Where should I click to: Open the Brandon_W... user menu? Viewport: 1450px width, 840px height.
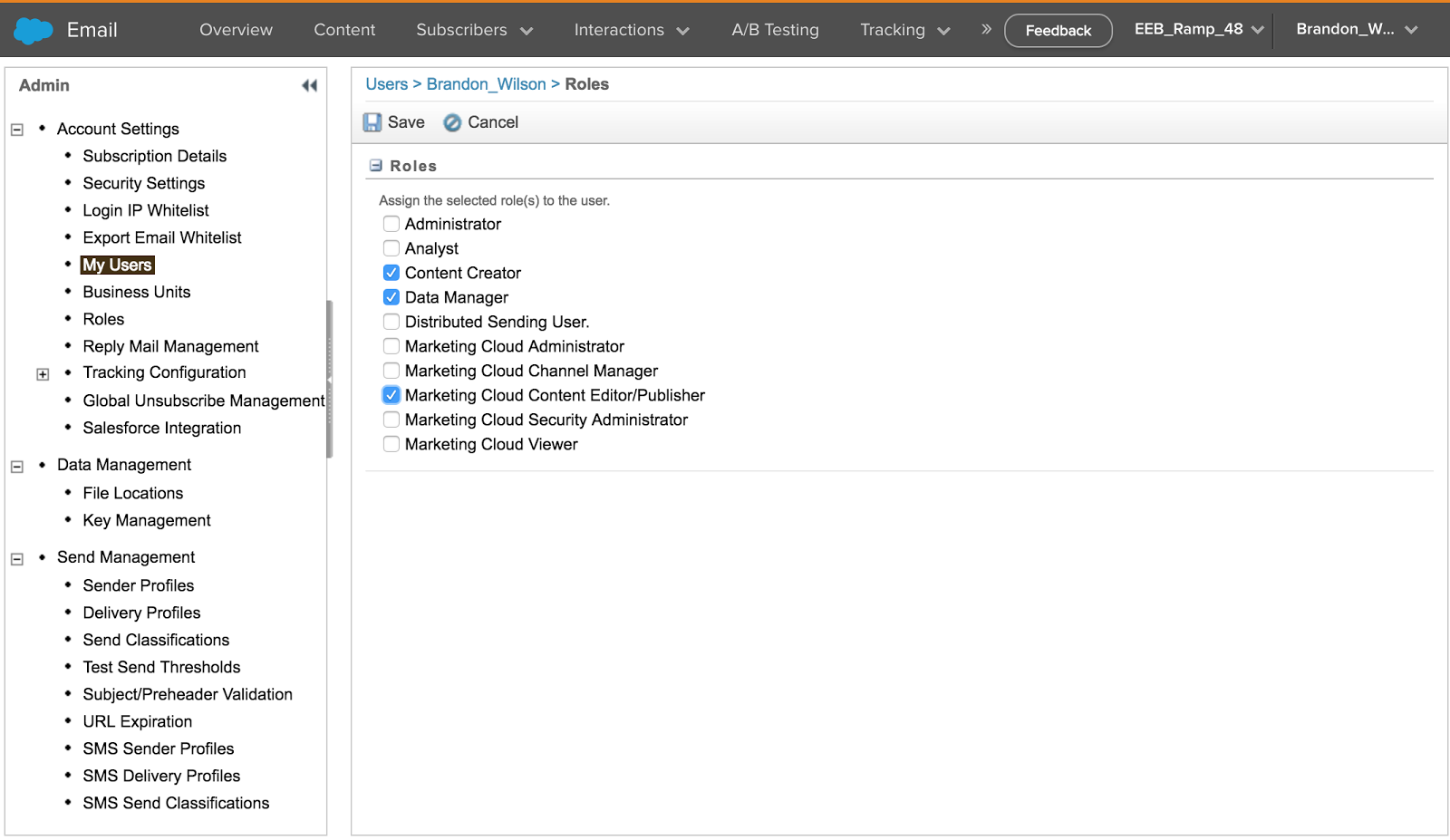click(x=1357, y=29)
